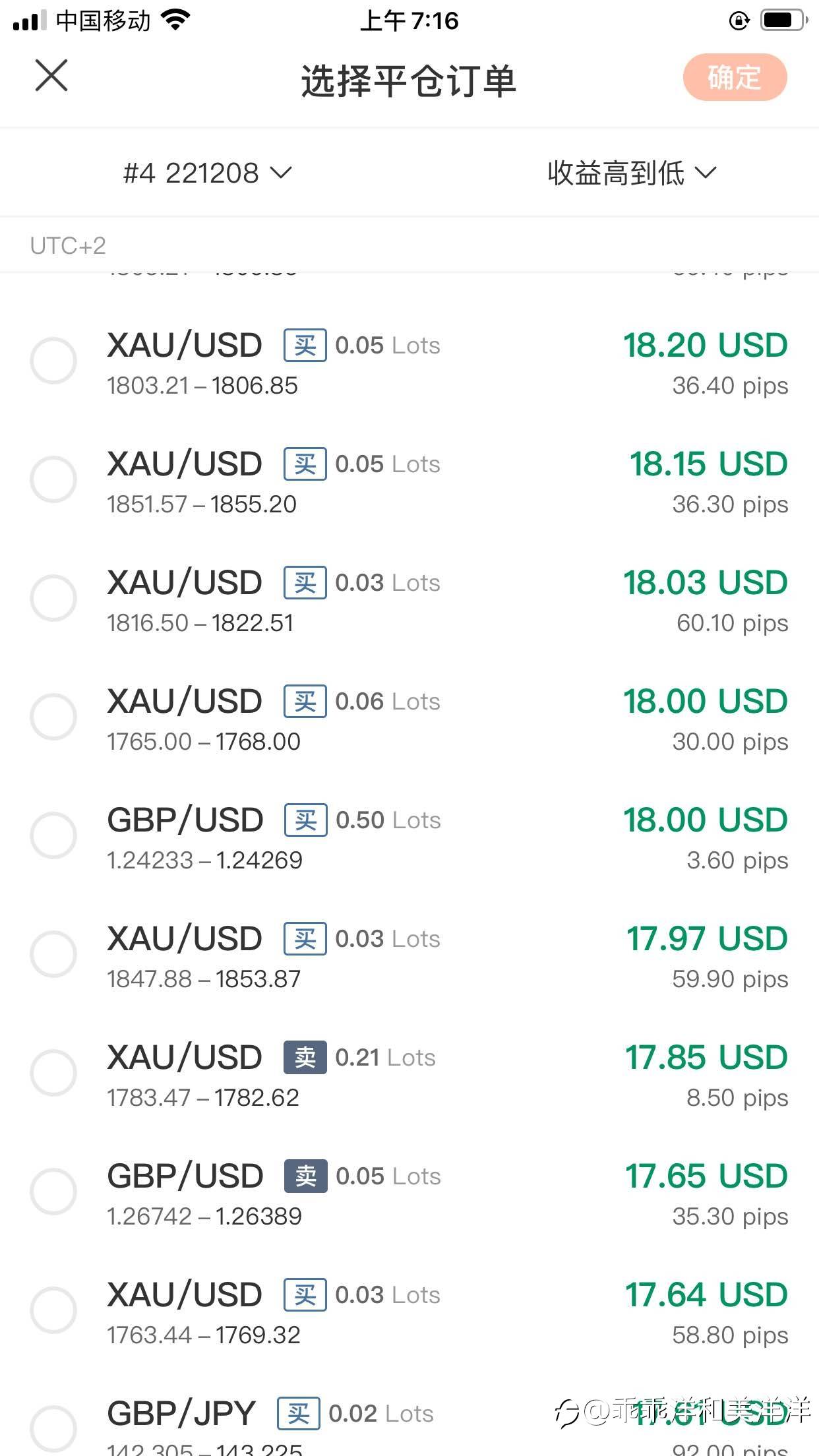The height and width of the screenshot is (1456, 819).
Task: Tap the 17.65 USD profit amount
Action: coord(706,1176)
